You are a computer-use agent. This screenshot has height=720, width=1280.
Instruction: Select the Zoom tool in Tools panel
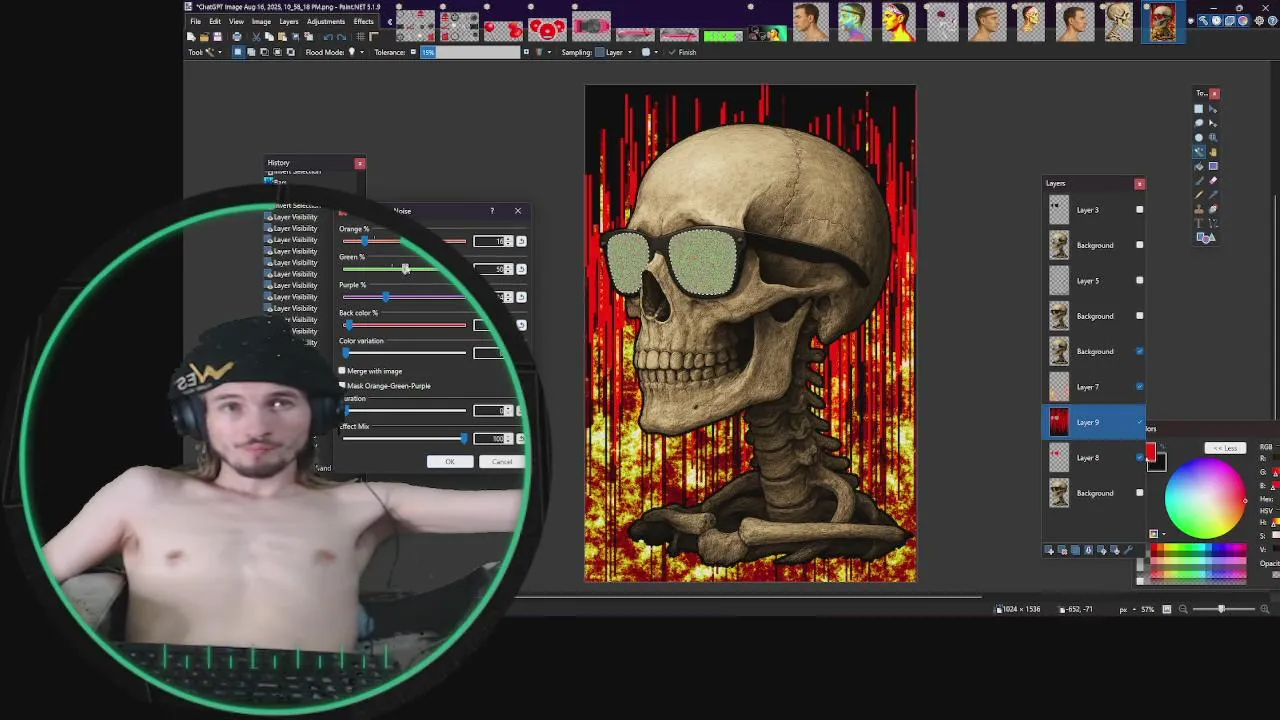[x=1213, y=137]
